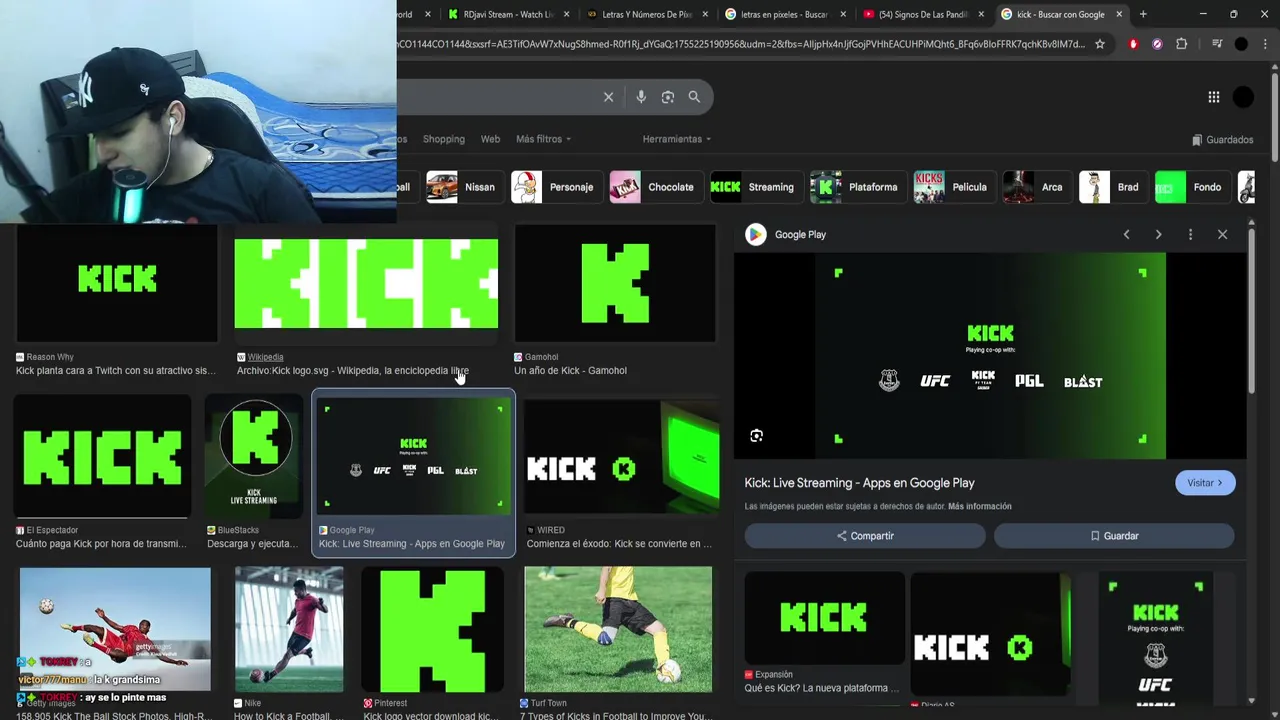Open El Espectador Kick thumbnail
Image resolution: width=1280 pixels, height=720 pixels.
(x=102, y=457)
